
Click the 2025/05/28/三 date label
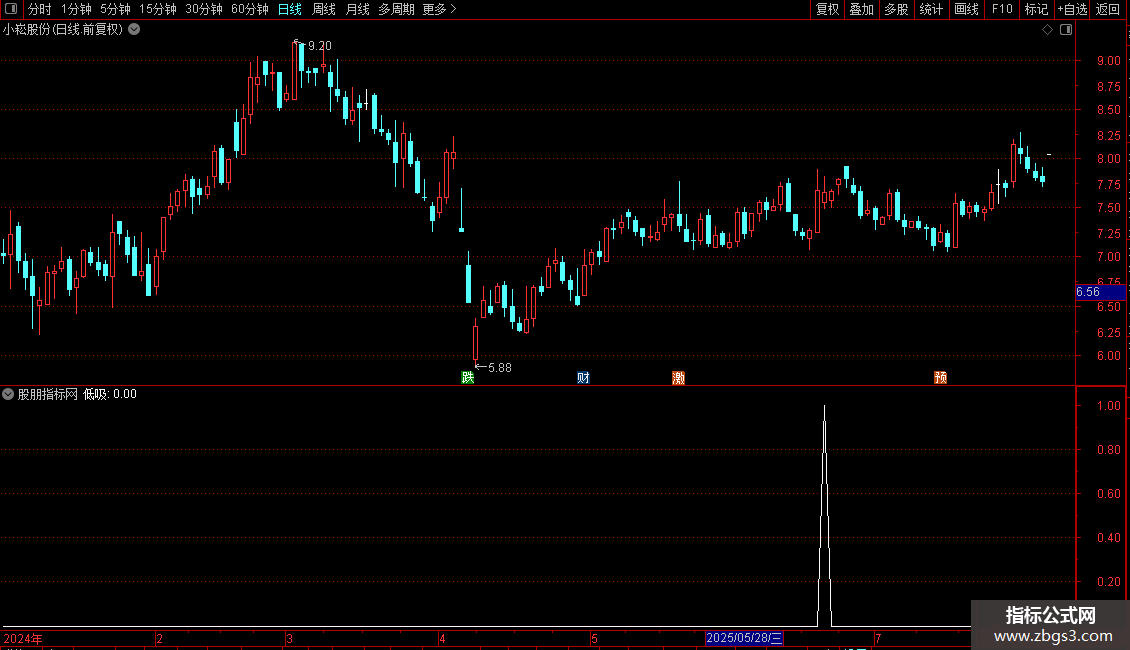[x=744, y=638]
